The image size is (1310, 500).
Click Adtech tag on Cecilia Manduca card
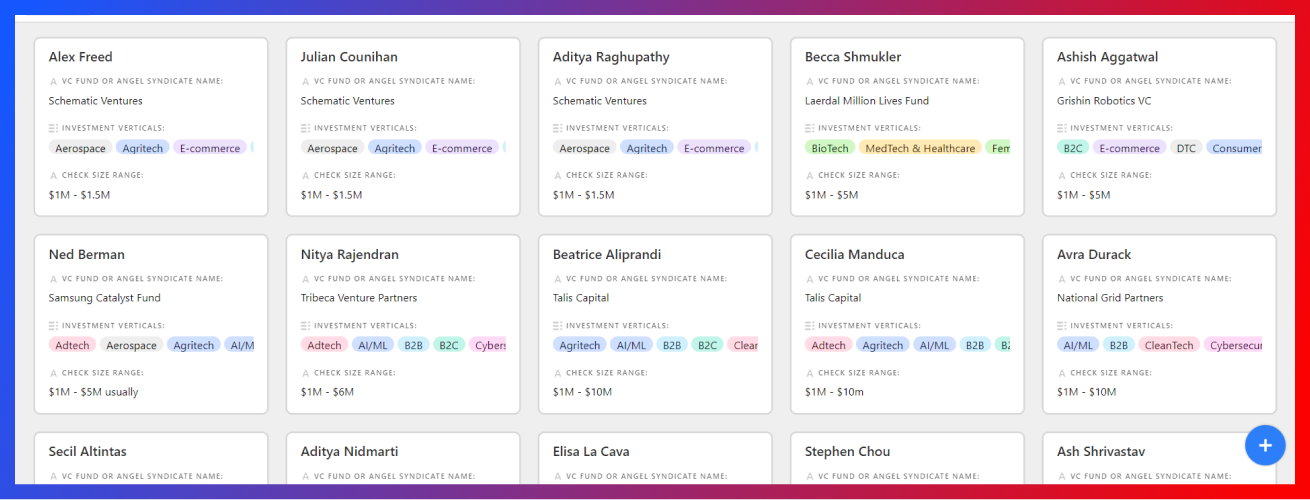(x=828, y=345)
